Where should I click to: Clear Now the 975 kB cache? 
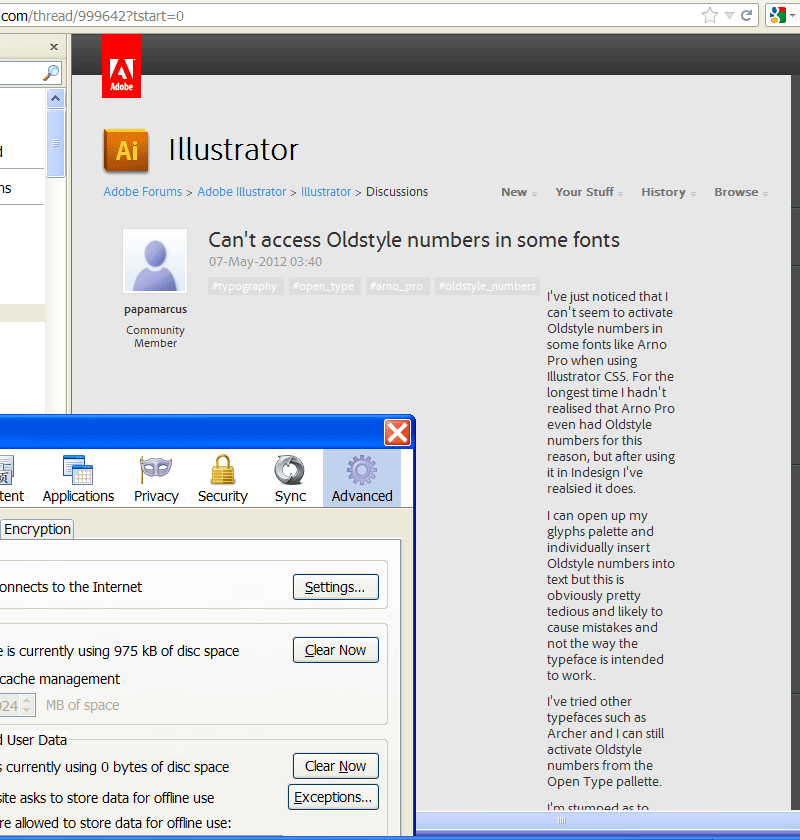[335, 650]
